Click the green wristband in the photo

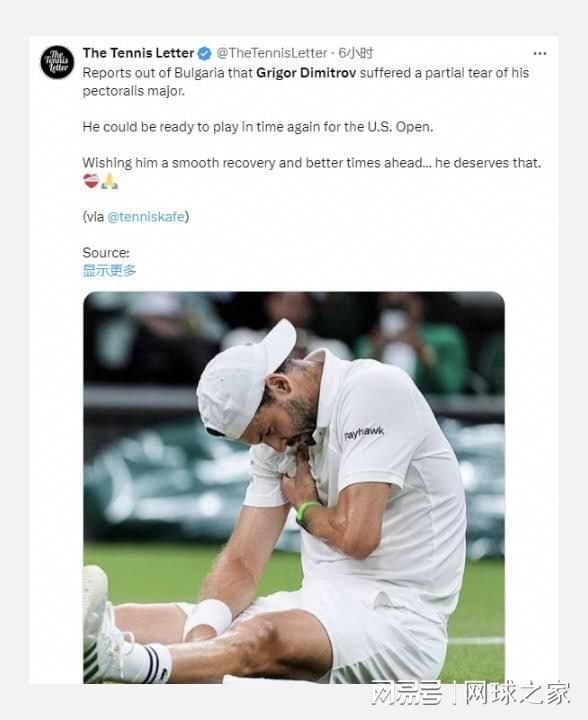[307, 512]
